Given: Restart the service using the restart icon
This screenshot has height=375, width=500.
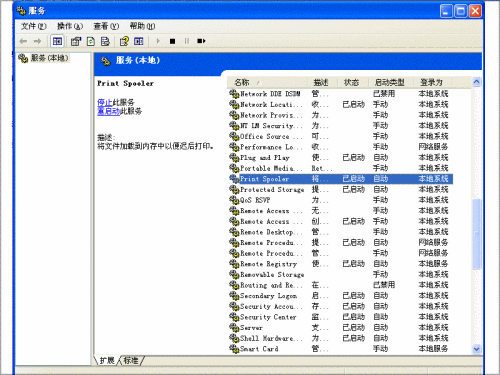Looking at the screenshot, I should (201, 41).
